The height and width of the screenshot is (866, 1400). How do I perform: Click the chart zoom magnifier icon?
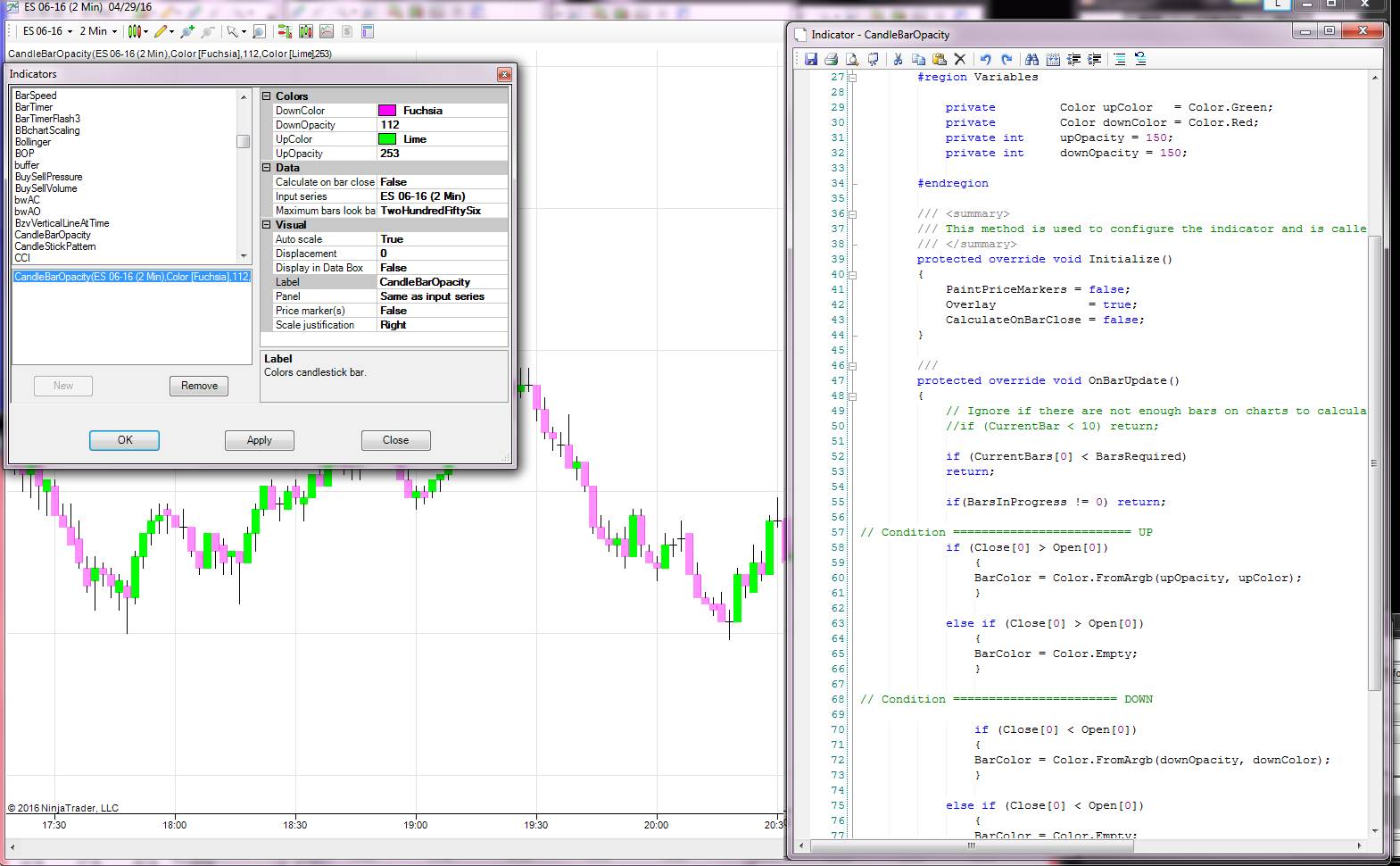259,31
